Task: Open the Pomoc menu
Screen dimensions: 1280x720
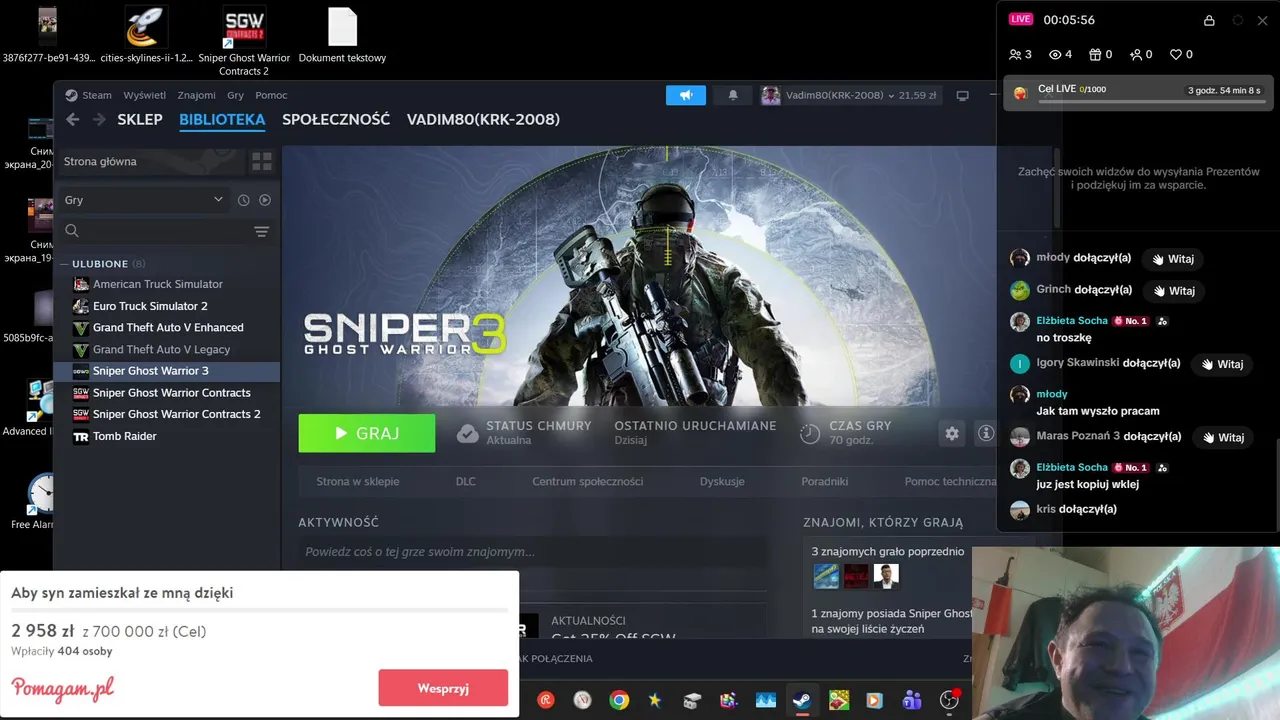Action: [x=271, y=95]
